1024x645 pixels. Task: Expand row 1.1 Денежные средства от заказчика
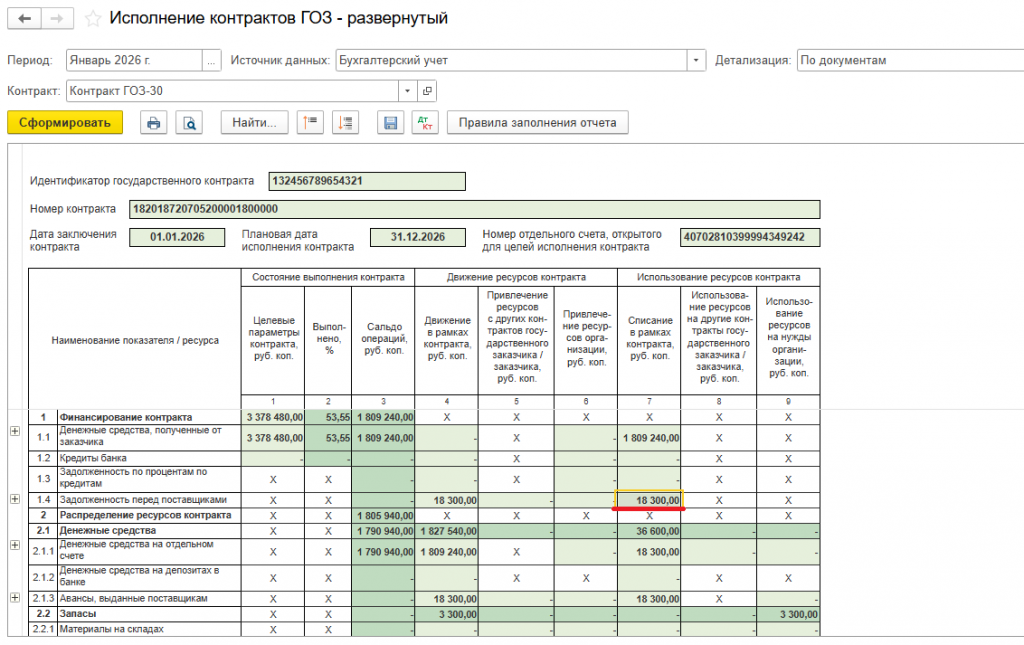(x=15, y=431)
